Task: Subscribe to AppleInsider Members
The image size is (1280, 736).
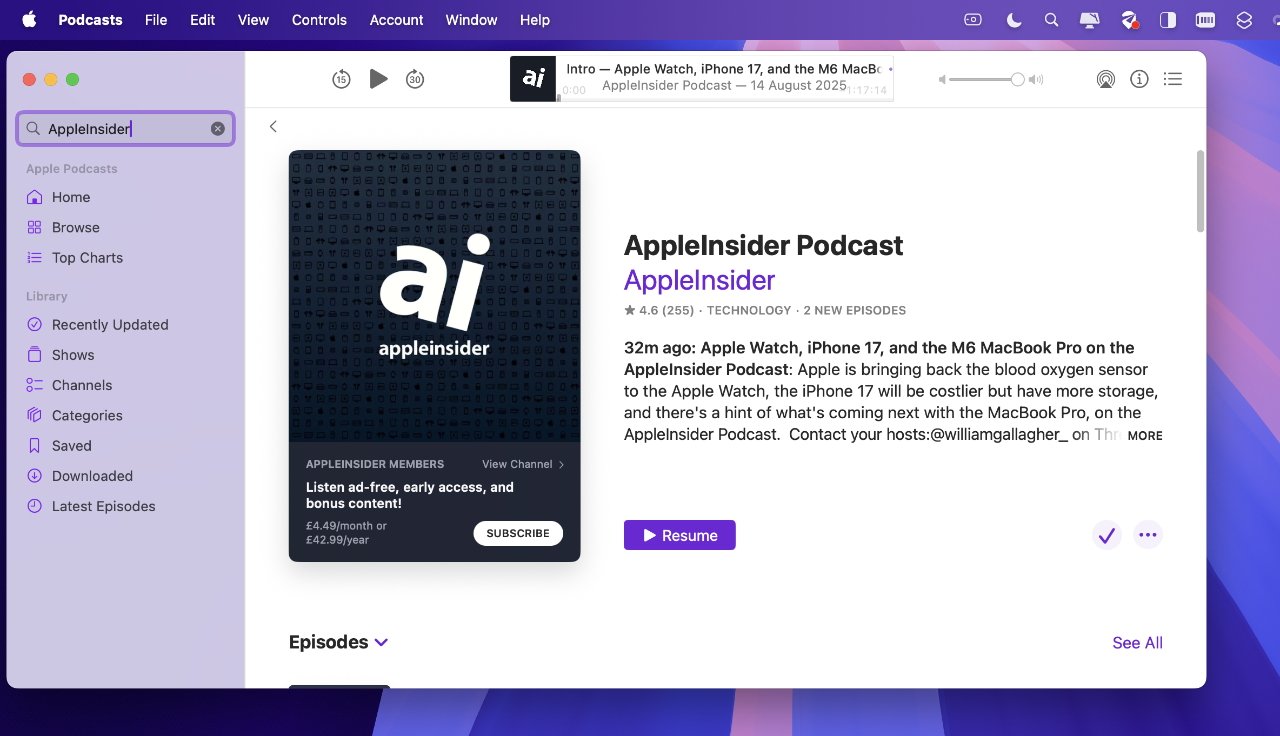Action: pos(517,533)
